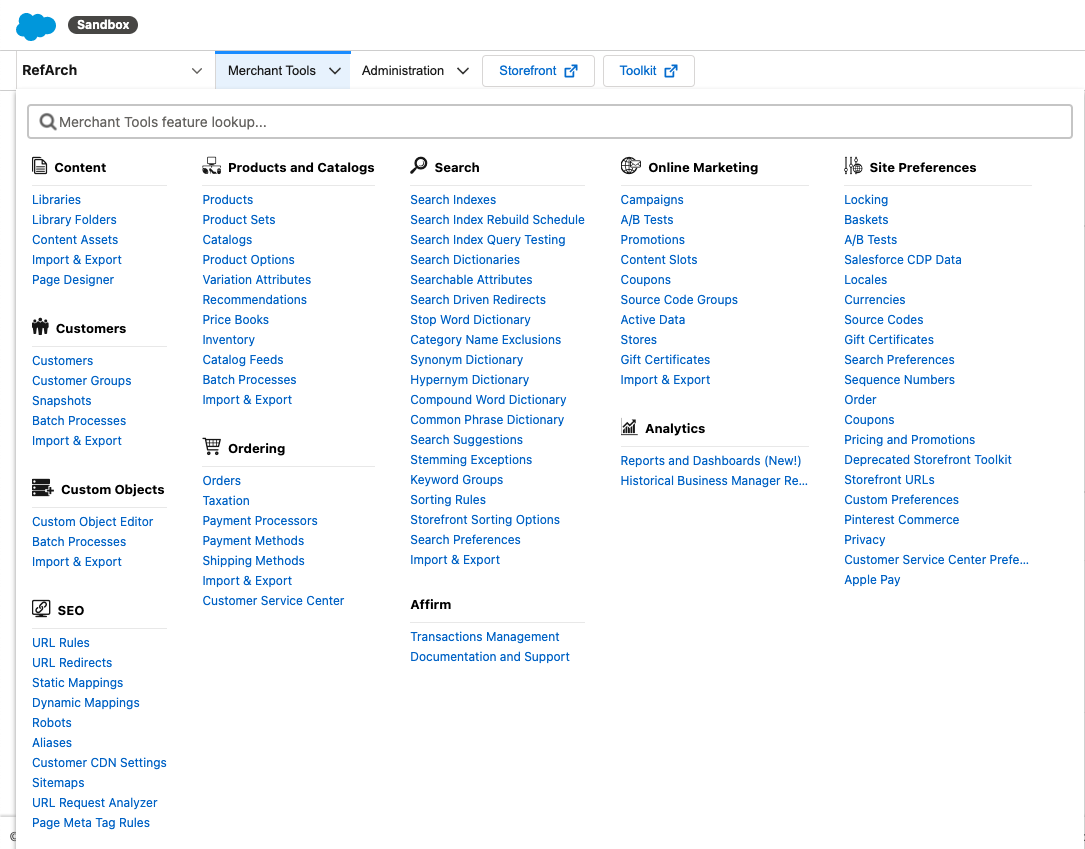The height and width of the screenshot is (849, 1085).
Task: Open Custom Preferences
Action: click(x=901, y=500)
